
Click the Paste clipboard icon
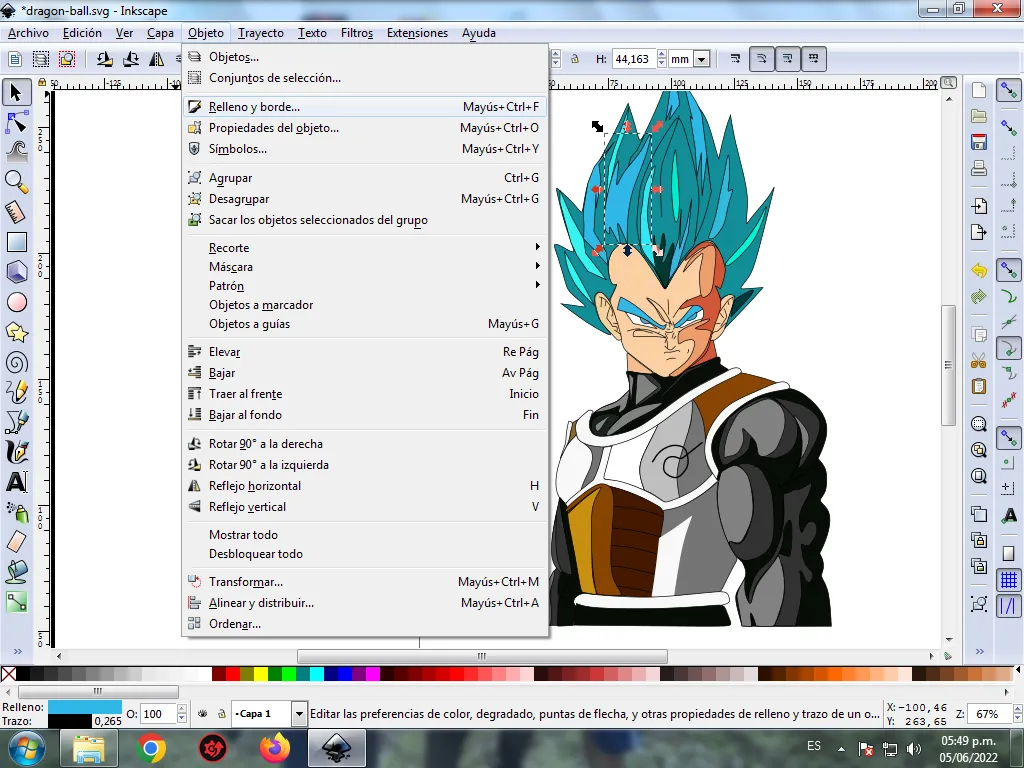[978, 386]
